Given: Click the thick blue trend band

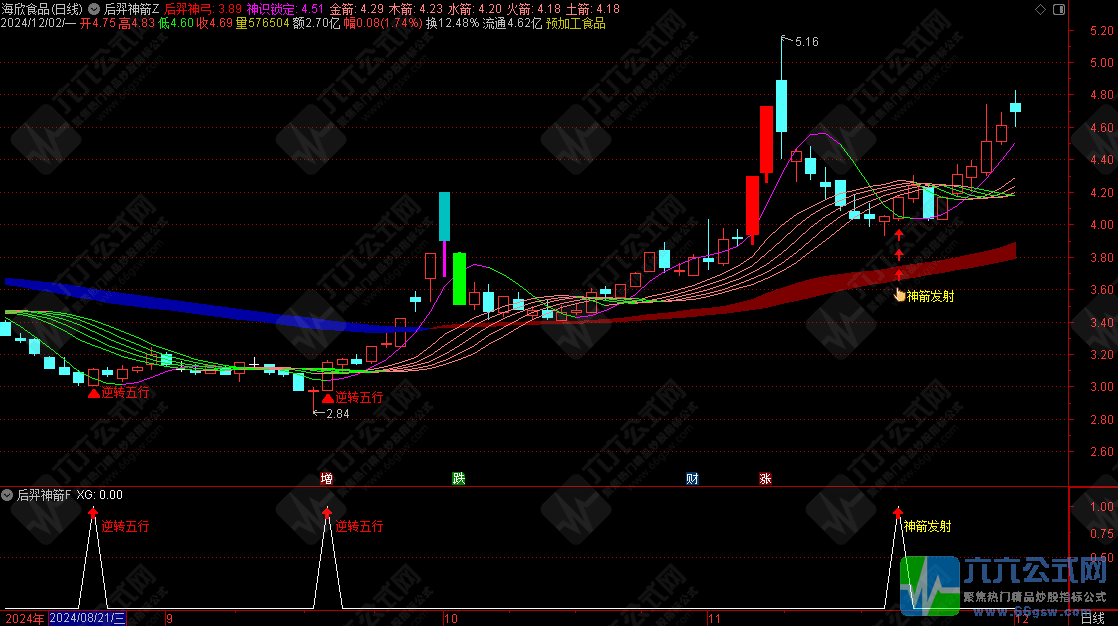Looking at the screenshot, I should pos(200,305).
